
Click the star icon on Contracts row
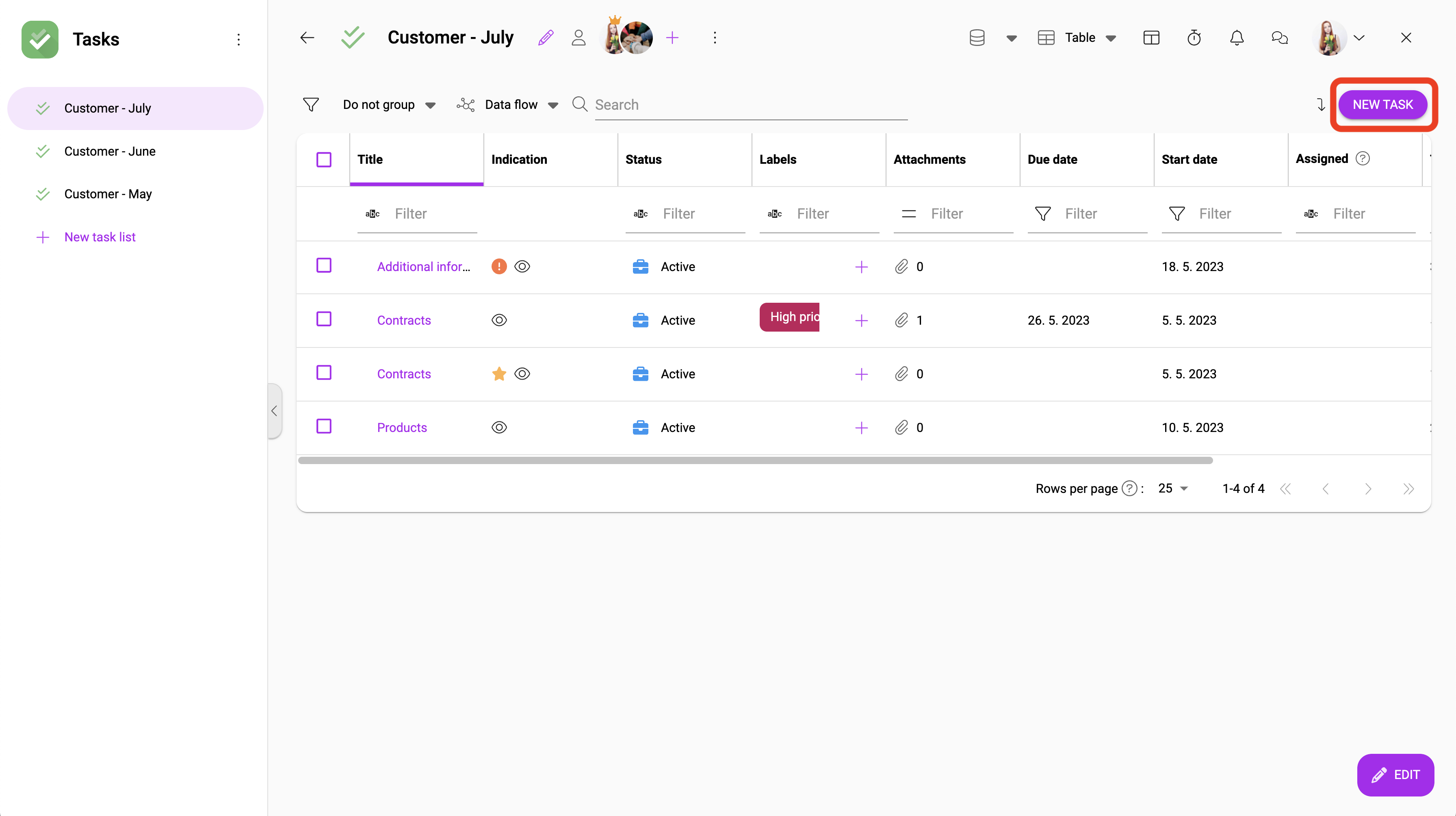499,374
